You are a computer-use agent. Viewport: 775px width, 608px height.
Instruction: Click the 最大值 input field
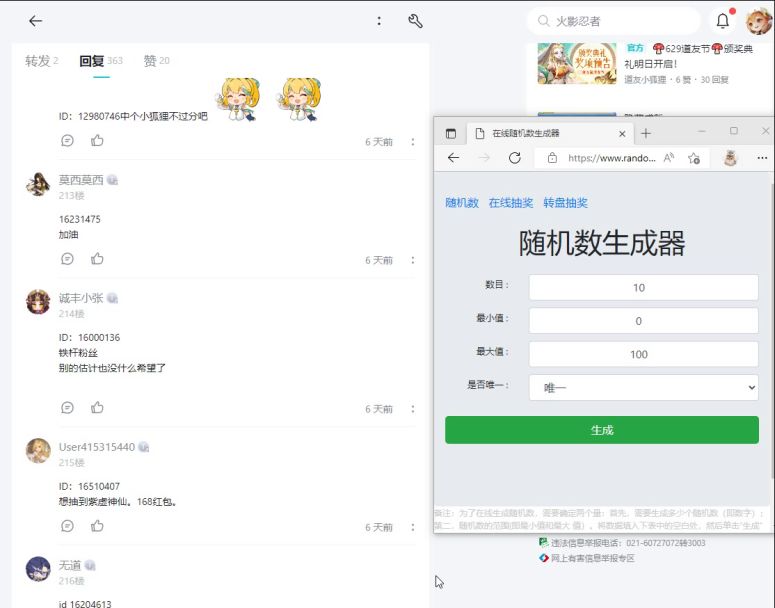click(643, 354)
